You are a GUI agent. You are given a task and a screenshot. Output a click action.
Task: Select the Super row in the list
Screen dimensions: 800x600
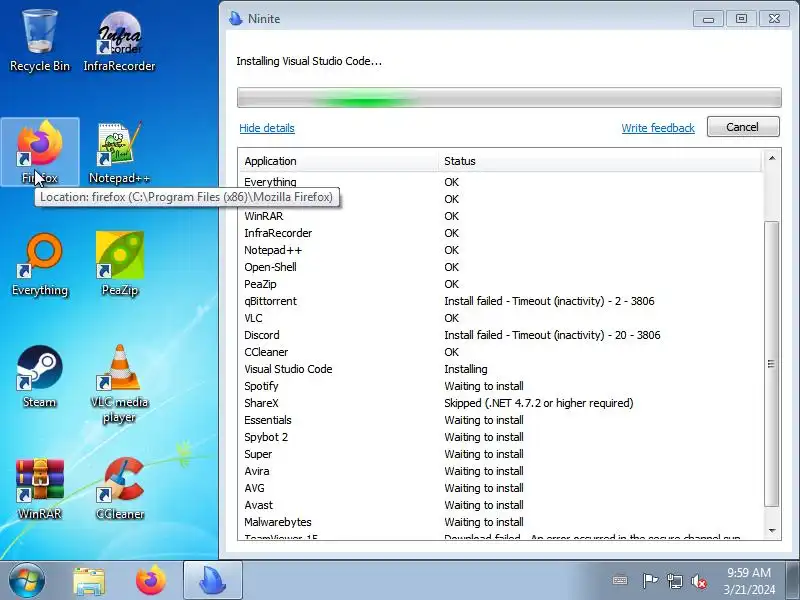pos(500,454)
